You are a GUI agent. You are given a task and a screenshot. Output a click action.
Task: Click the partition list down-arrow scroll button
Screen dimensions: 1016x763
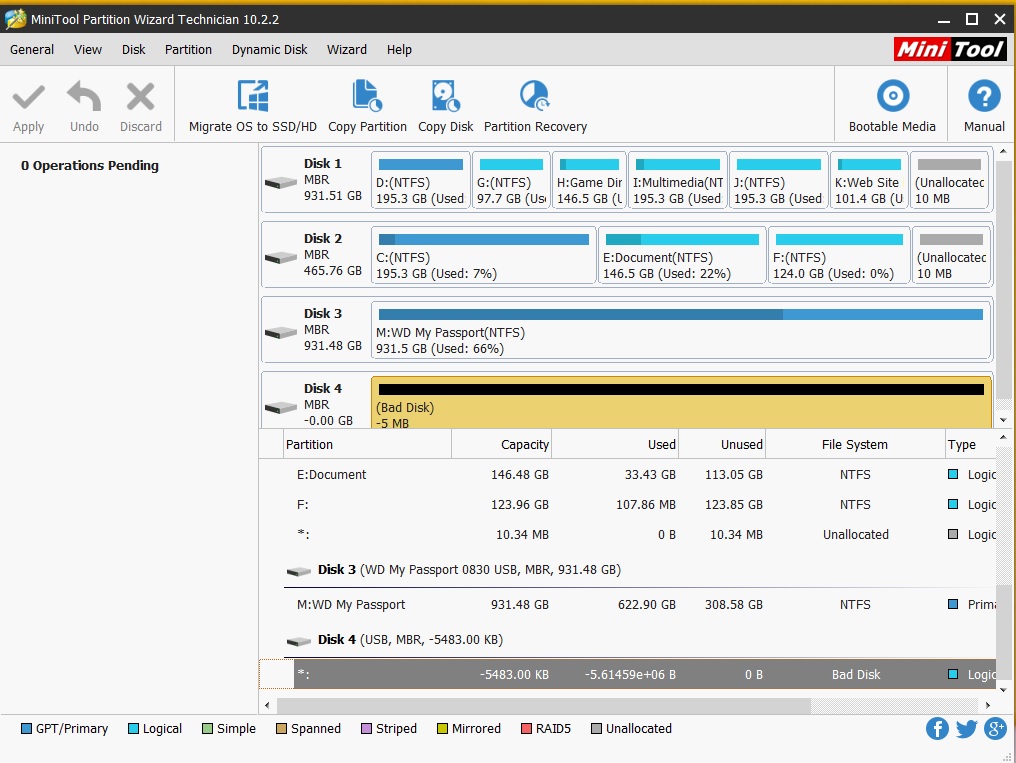(1003, 690)
